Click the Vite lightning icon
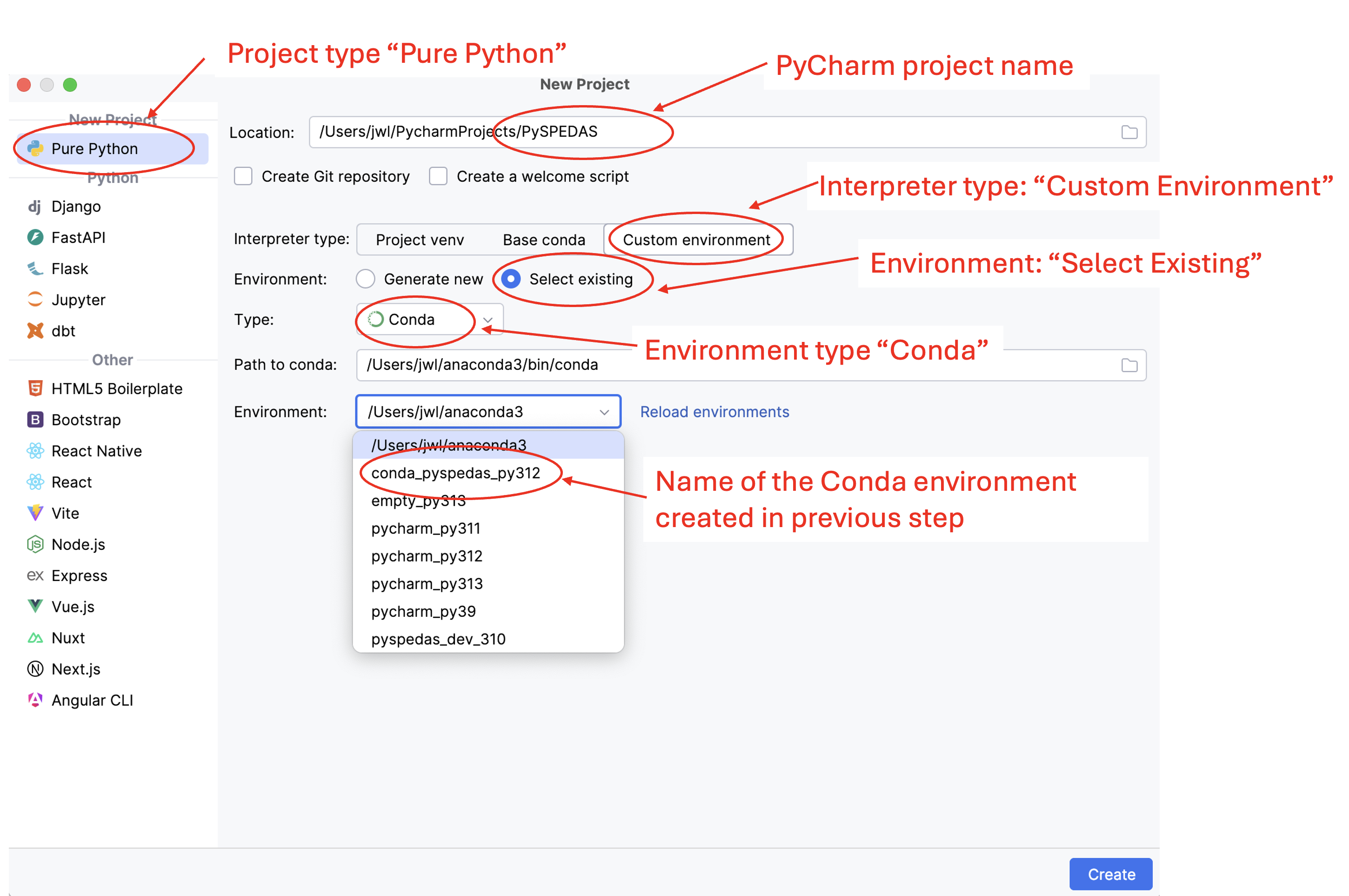Screen dimensions: 1349x896 click(35, 513)
